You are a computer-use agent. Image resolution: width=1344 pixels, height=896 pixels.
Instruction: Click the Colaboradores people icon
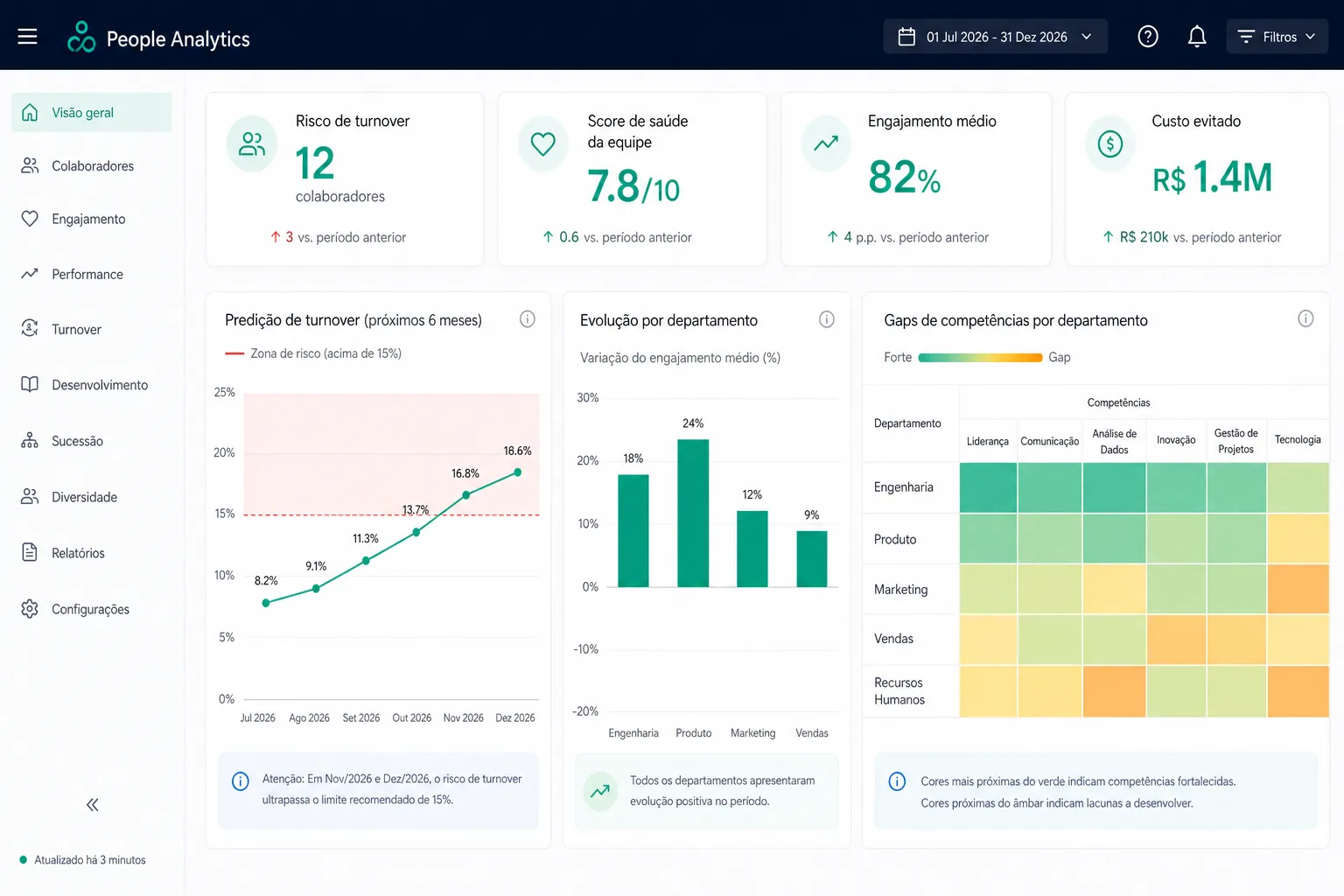coord(30,165)
